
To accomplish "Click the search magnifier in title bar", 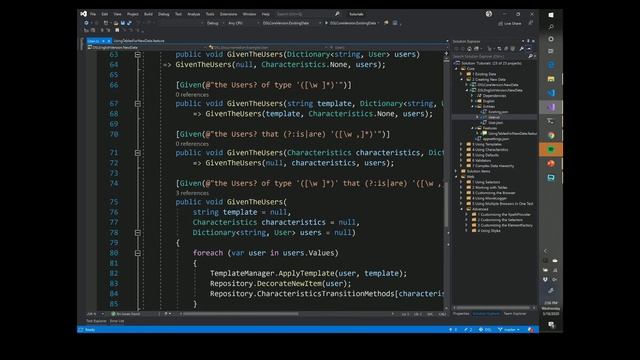I will (337, 14).
